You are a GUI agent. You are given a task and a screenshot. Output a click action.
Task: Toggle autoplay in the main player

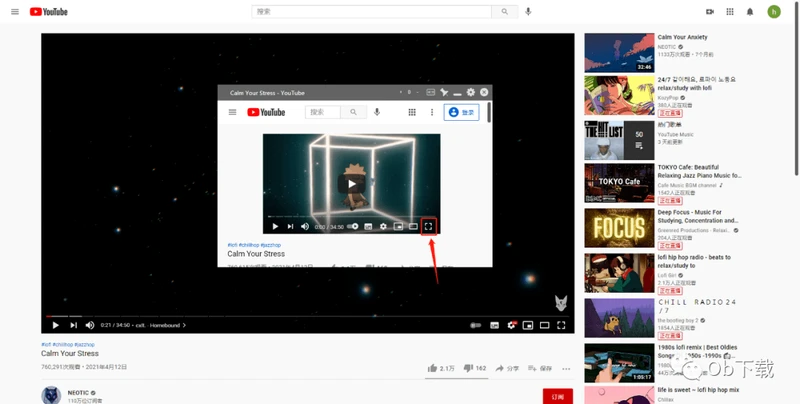click(x=476, y=325)
